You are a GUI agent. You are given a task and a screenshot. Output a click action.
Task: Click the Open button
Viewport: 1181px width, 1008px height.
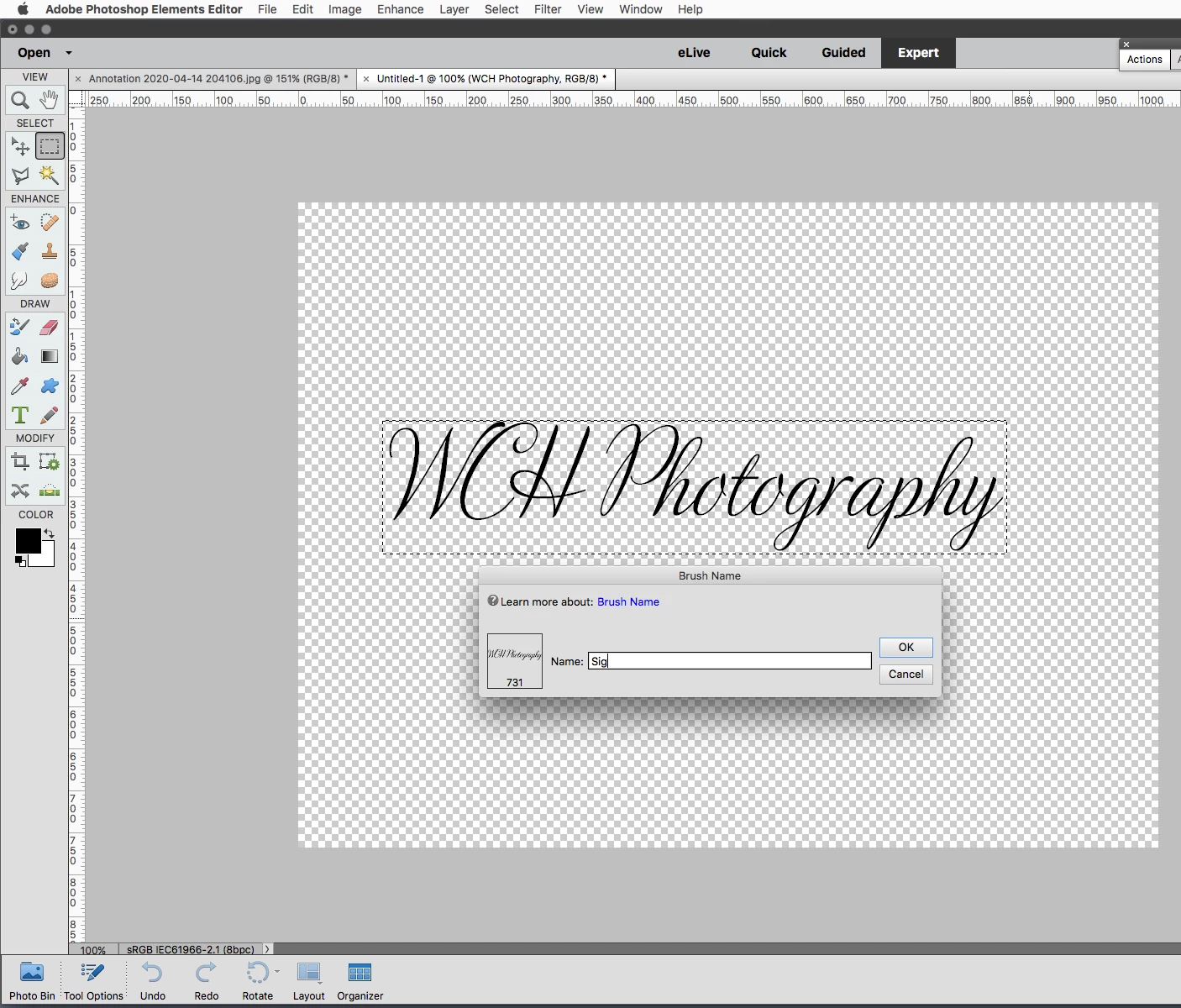[x=34, y=53]
